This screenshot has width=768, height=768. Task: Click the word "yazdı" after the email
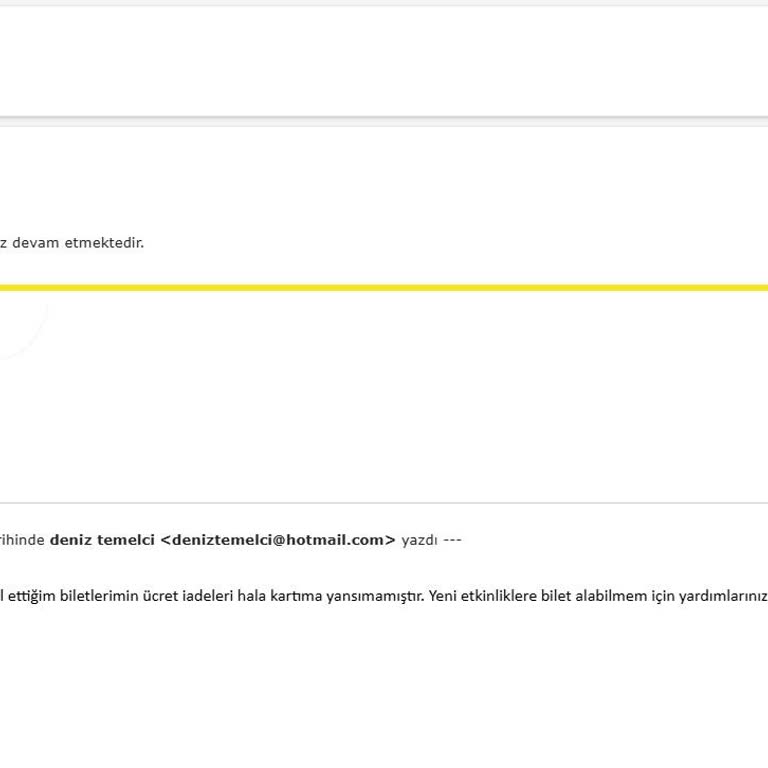pos(419,540)
